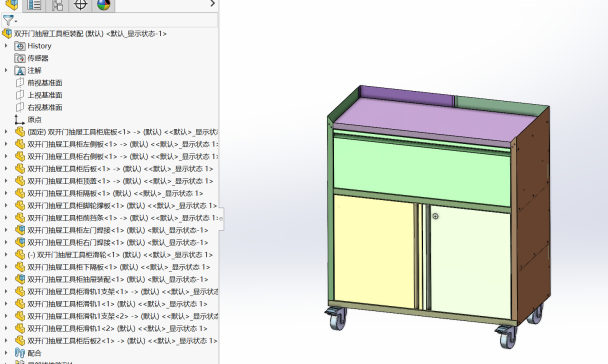Expand the 右门焊接<1> sub-assembly
The image size is (608, 364).
pos(6,242)
